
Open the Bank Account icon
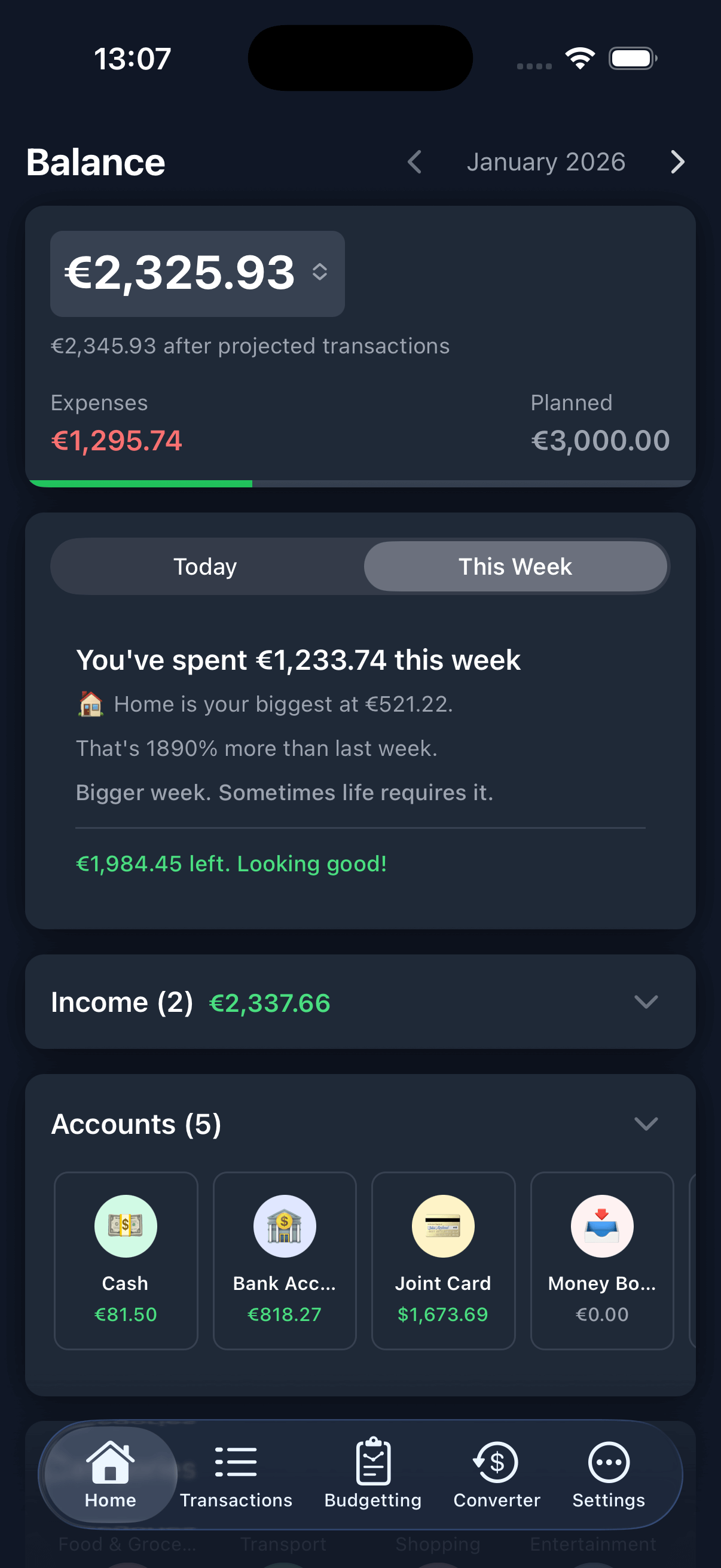point(284,1225)
